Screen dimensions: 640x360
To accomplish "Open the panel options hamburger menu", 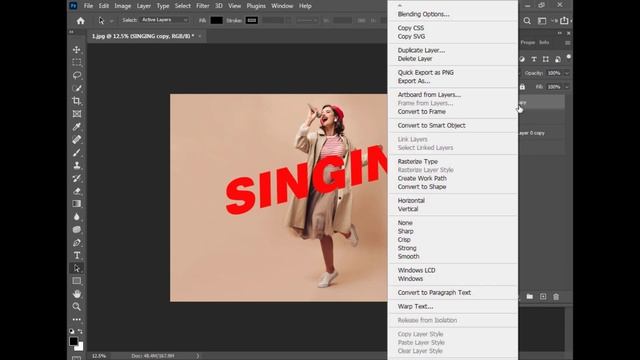I will tap(567, 43).
